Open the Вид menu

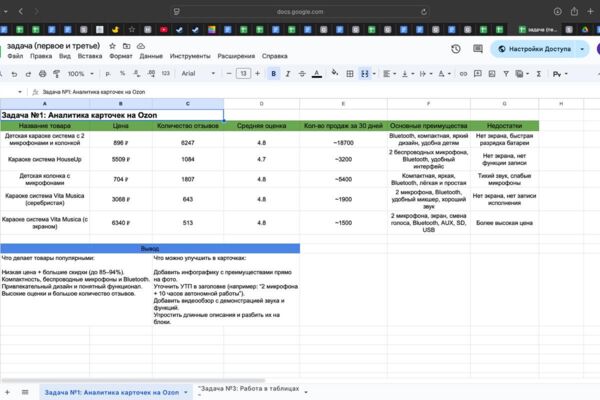65,56
